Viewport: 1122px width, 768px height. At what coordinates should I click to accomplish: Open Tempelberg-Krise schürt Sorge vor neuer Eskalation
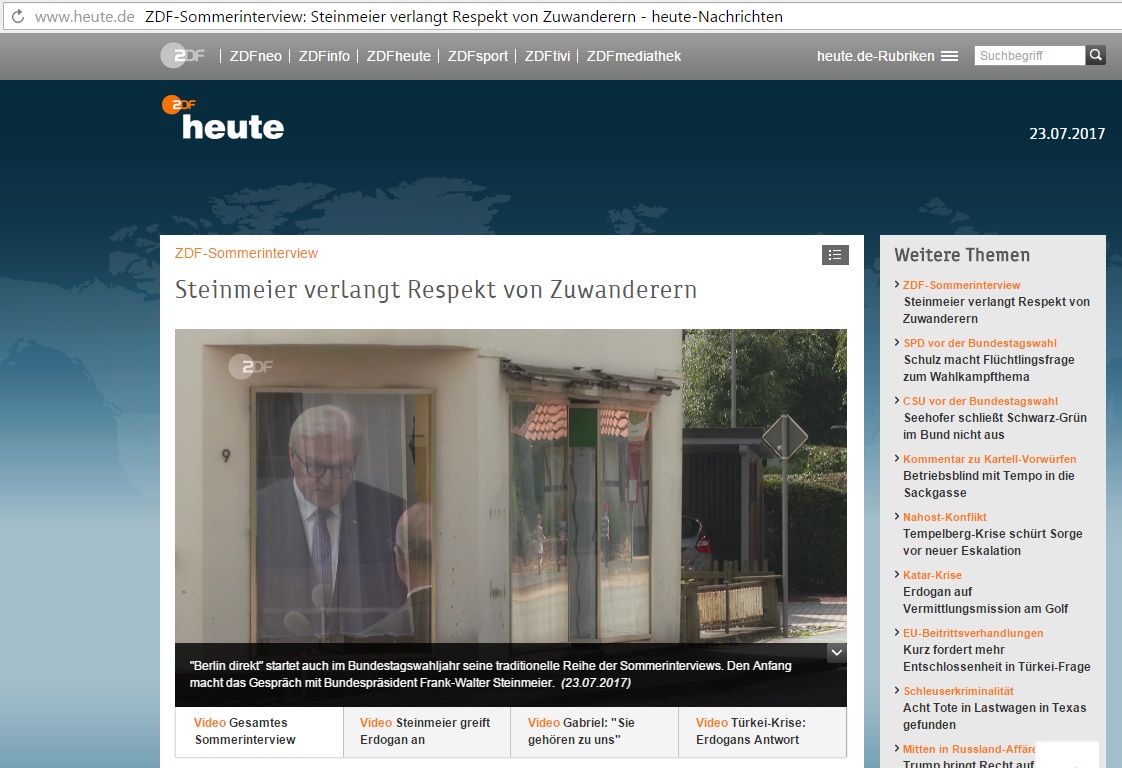click(992, 542)
